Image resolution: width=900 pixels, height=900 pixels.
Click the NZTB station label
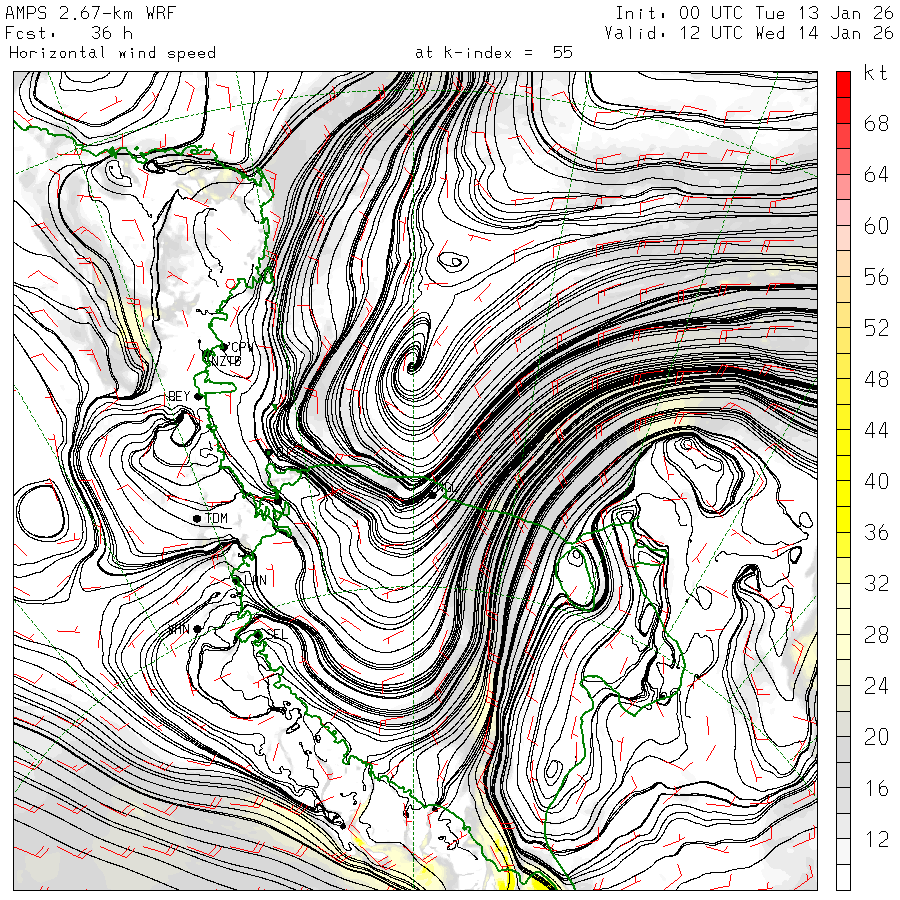coord(228,361)
